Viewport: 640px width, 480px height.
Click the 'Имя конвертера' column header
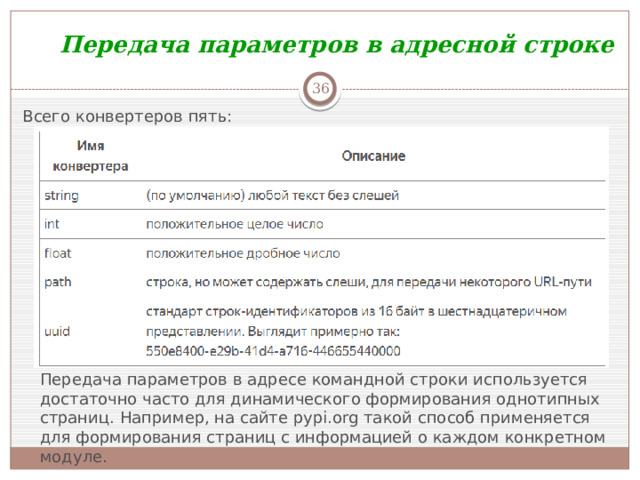pos(91,156)
